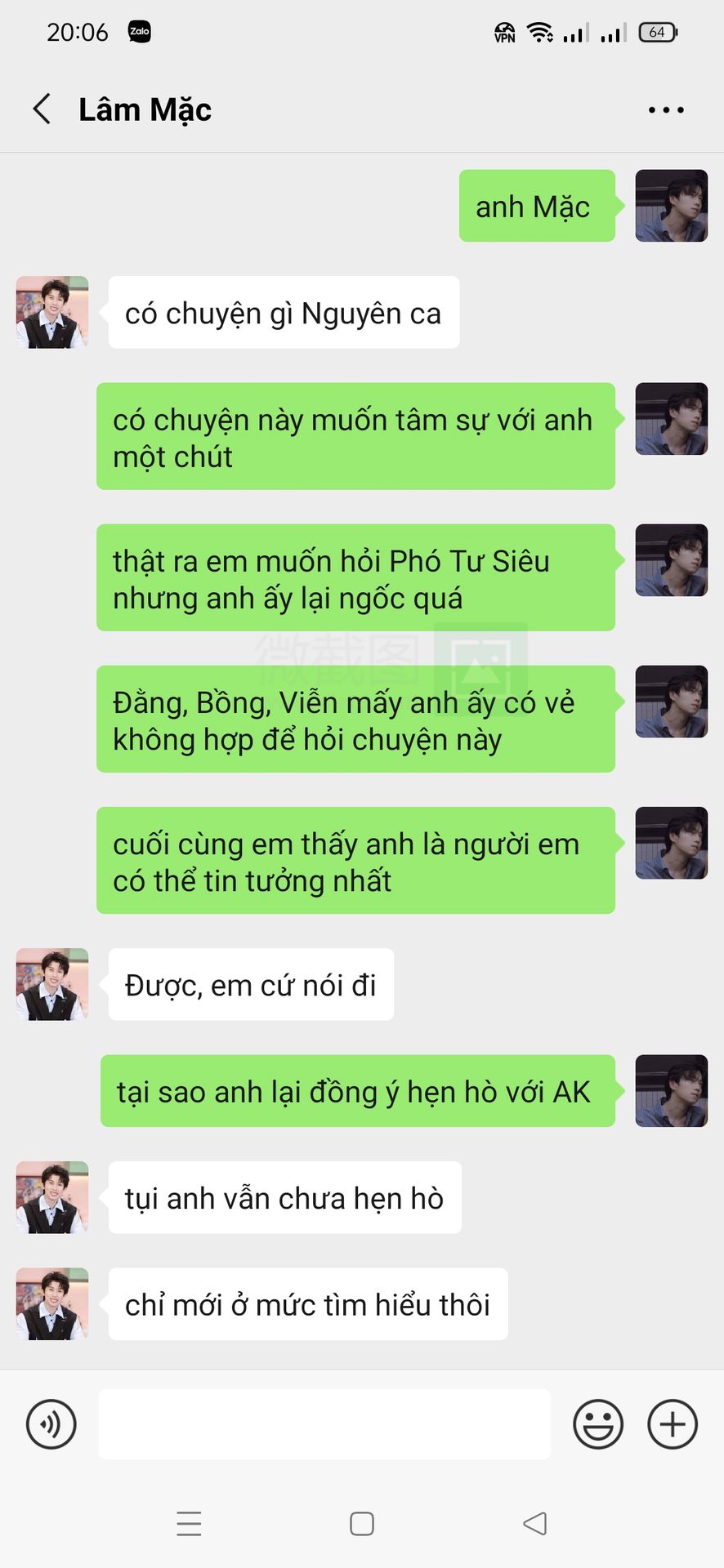
Task: Tap the back arrow beside Lâm Mặc
Action: 42,109
